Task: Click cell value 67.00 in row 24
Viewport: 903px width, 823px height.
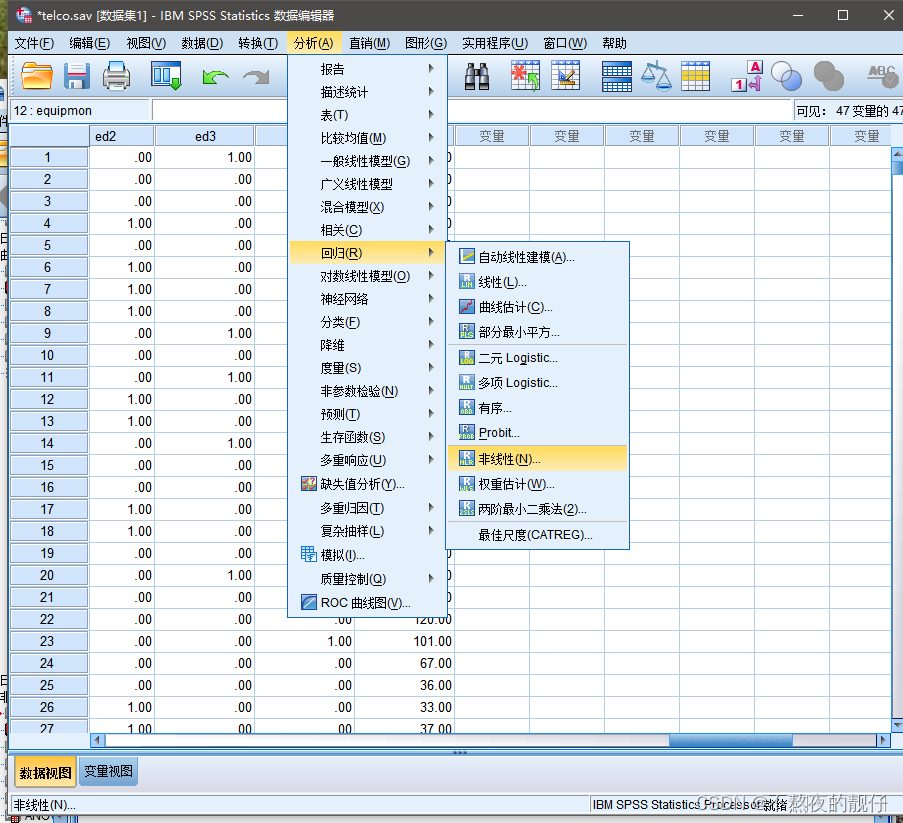Action: click(404, 663)
